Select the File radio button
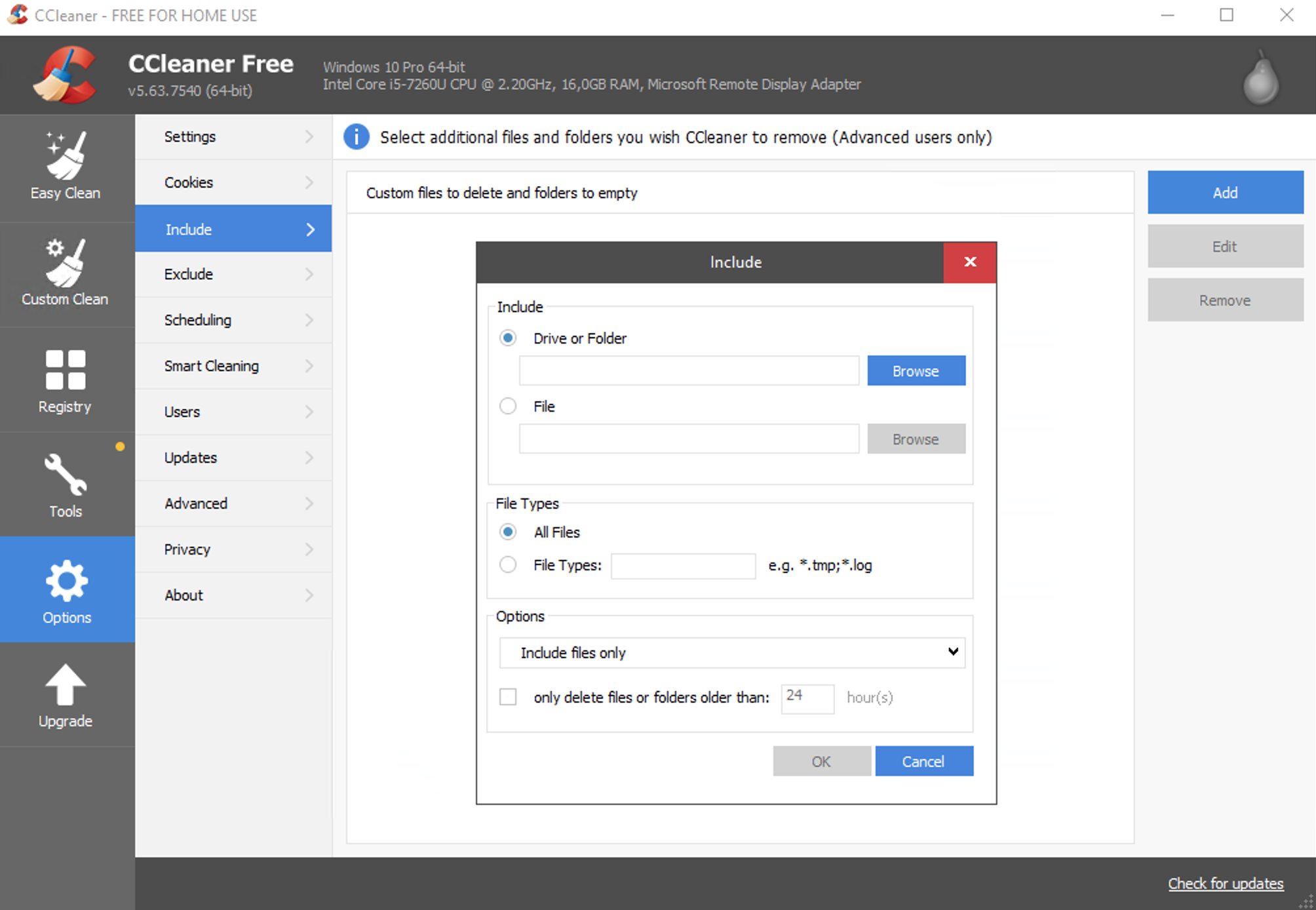This screenshot has width=1316, height=910. coord(508,406)
